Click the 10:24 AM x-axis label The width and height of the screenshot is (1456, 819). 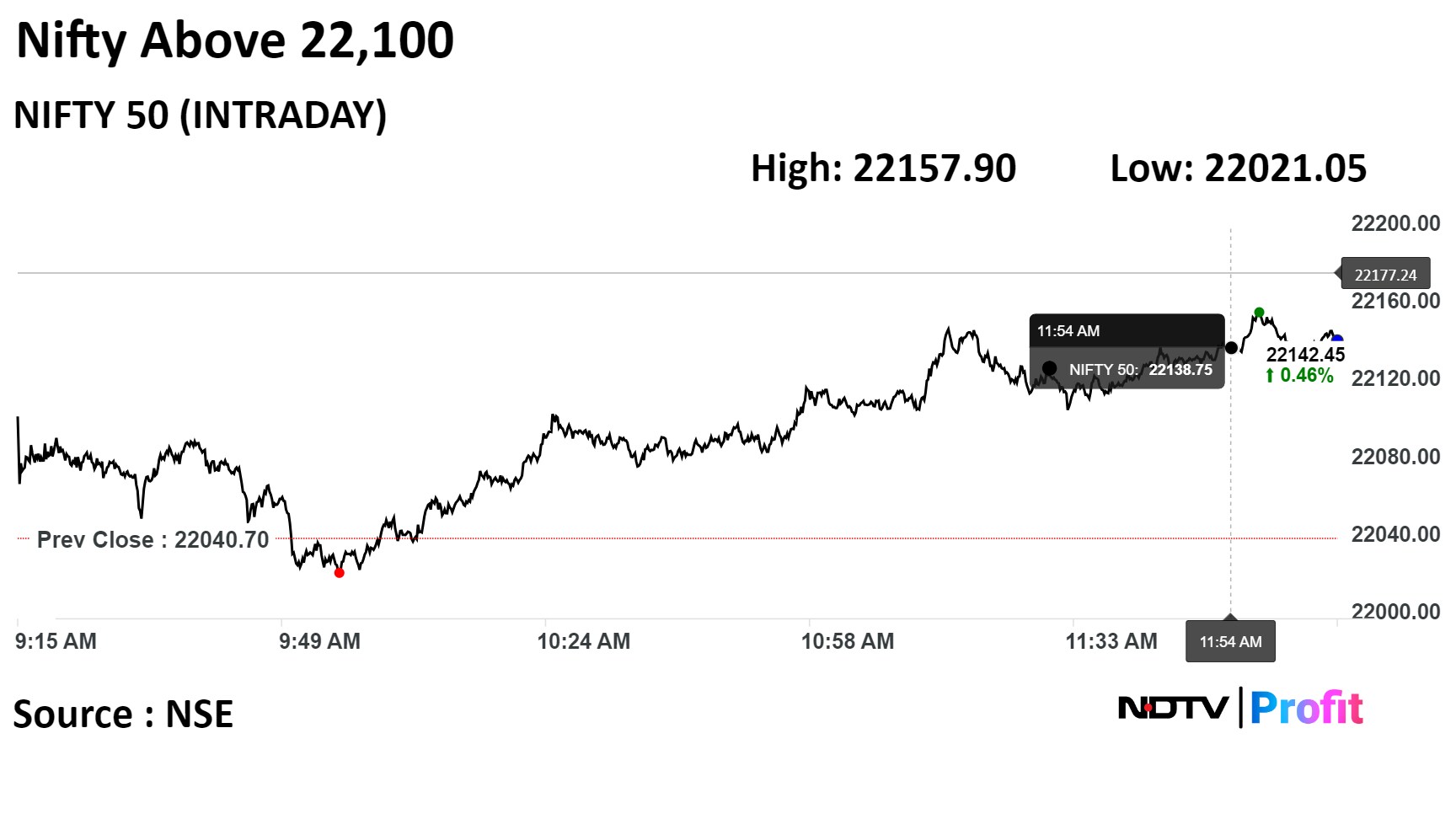point(583,641)
